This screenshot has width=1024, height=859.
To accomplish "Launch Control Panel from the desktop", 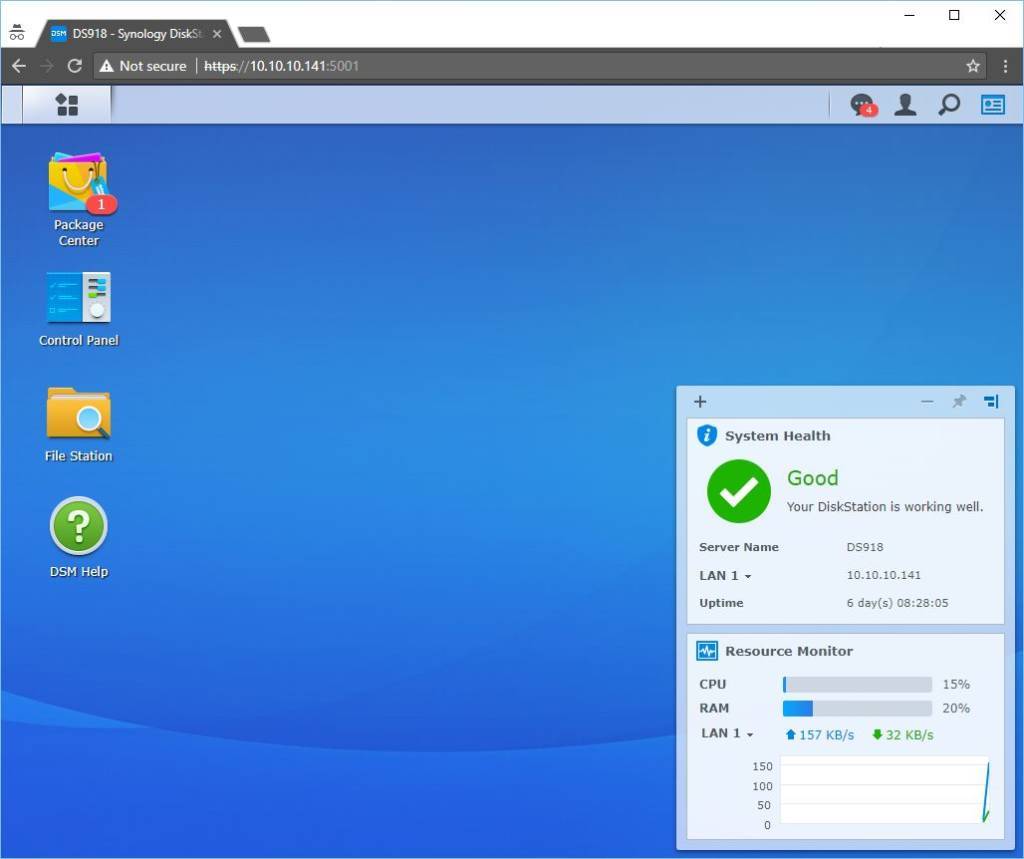I will [79, 309].
